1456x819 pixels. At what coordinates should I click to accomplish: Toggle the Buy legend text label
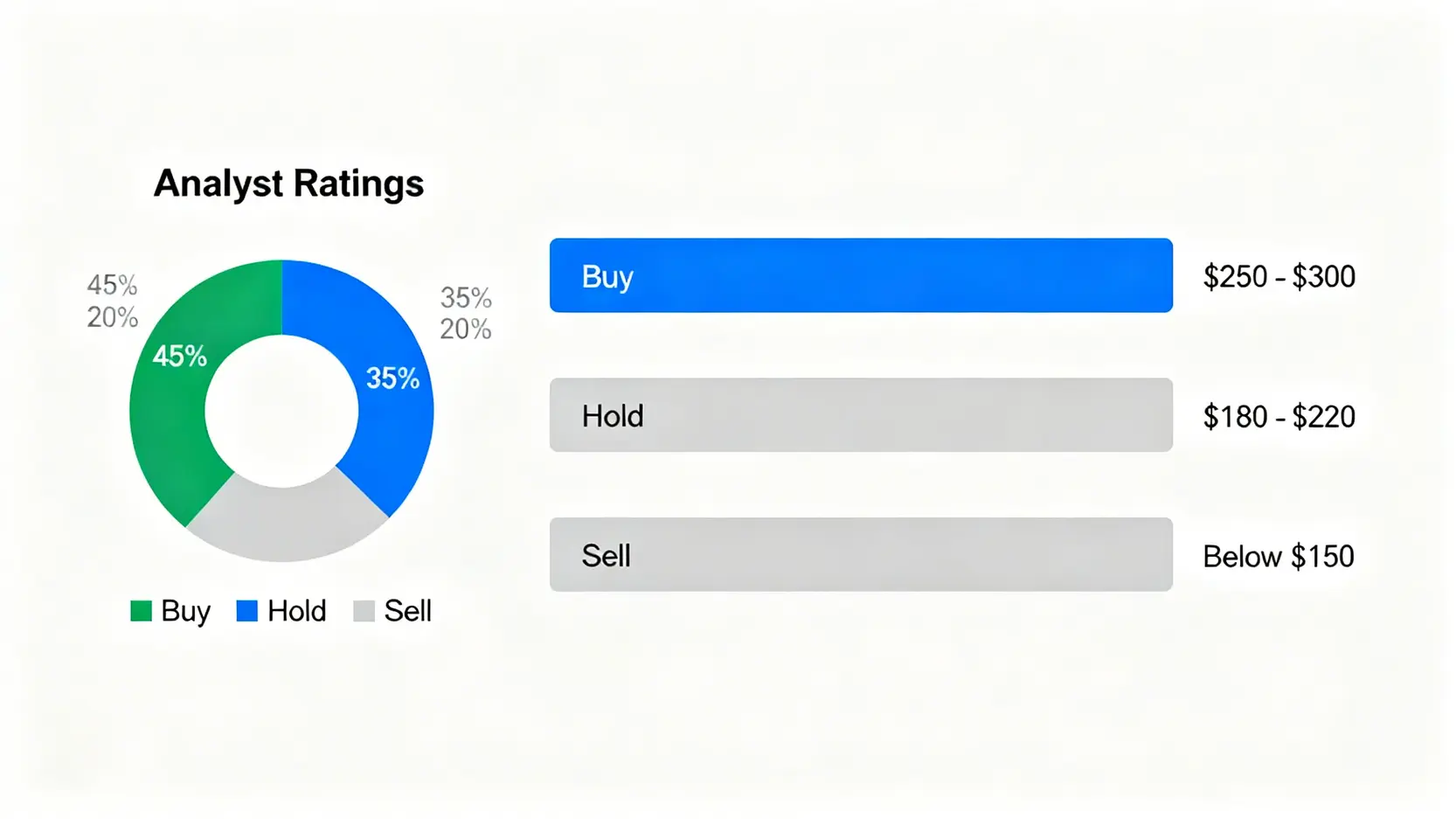pyautogui.click(x=185, y=611)
